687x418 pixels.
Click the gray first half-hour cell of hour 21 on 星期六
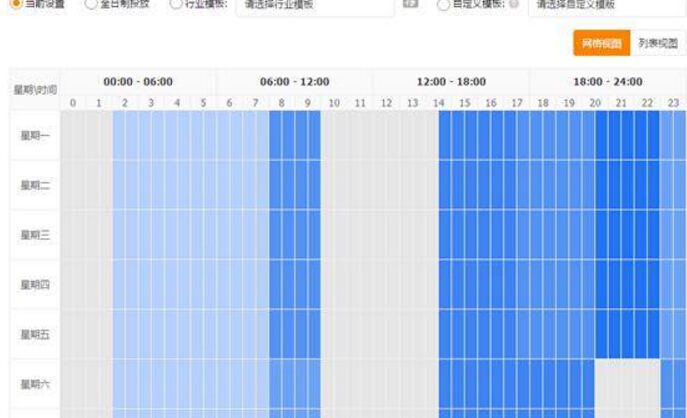coord(615,384)
